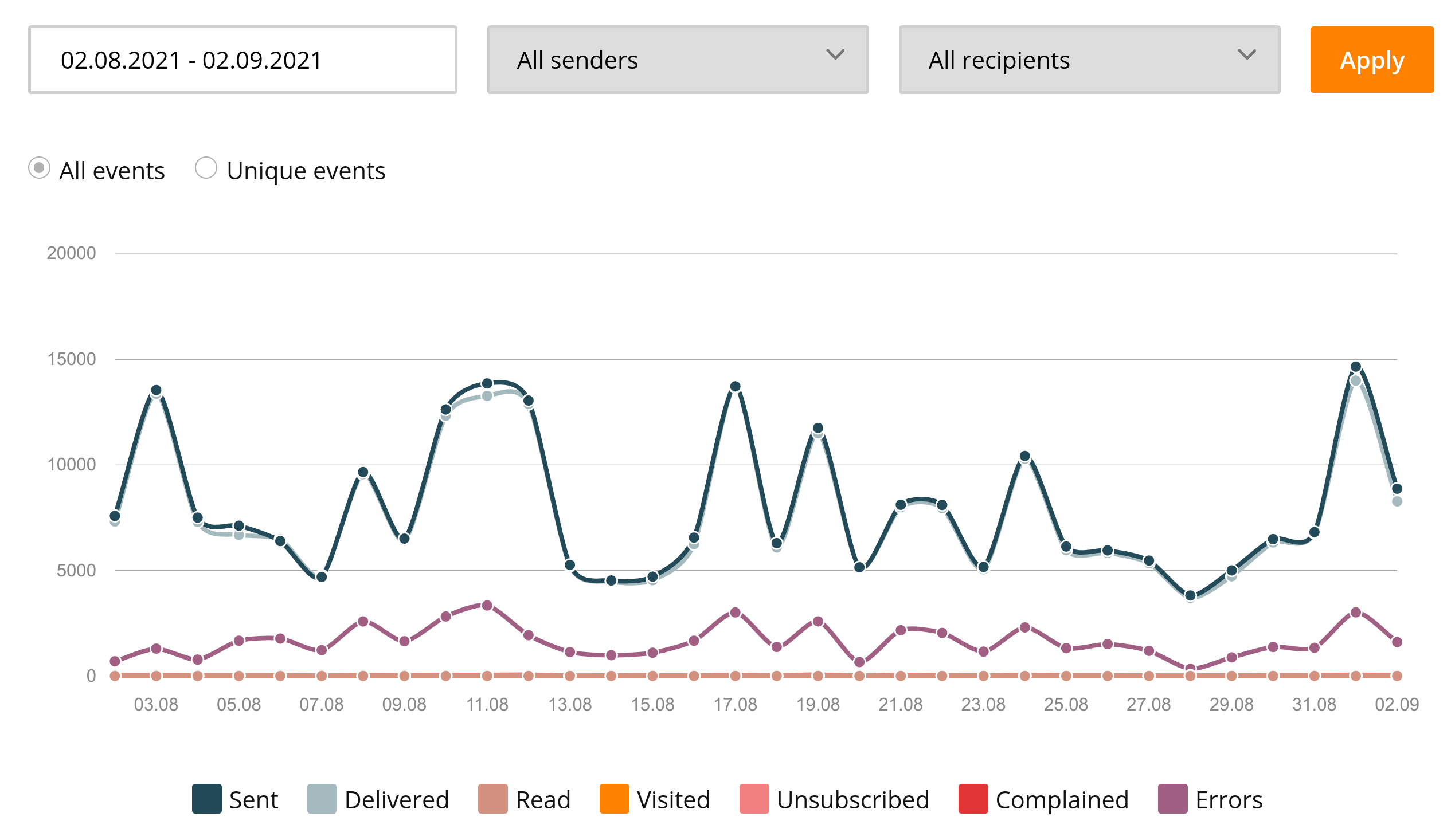
Task: Click the Sent data point on 21.08
Action: click(901, 505)
